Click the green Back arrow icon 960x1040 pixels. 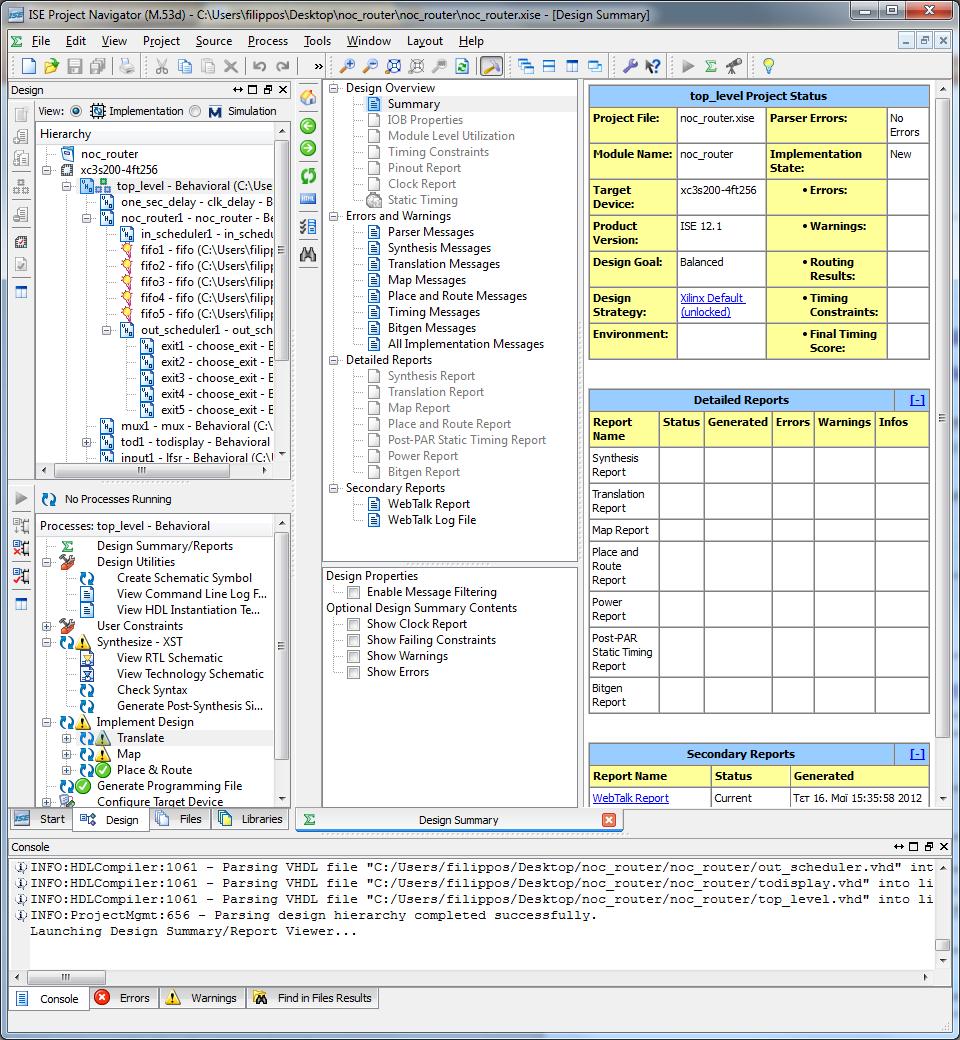(308, 125)
